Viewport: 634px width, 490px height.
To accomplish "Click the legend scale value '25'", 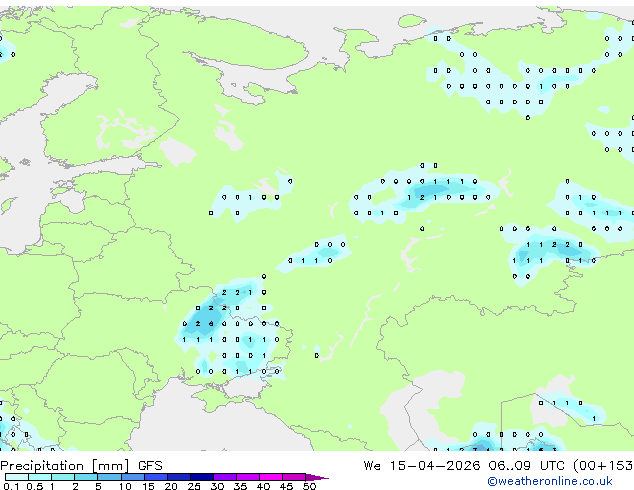I will pos(194,486).
